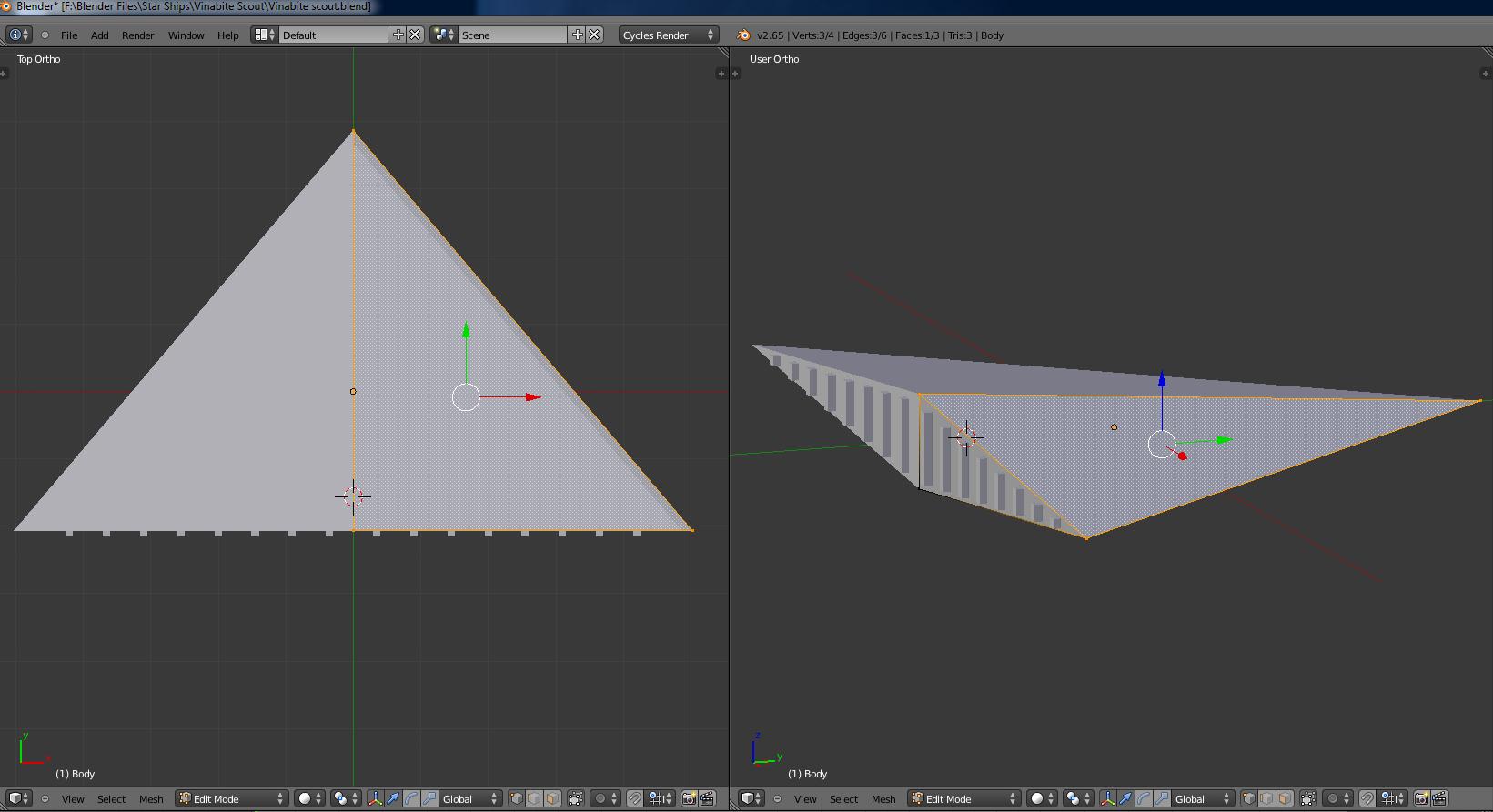Open Mesh menu in User Ortho viewport
Image resolution: width=1493 pixels, height=812 pixels.
point(883,798)
